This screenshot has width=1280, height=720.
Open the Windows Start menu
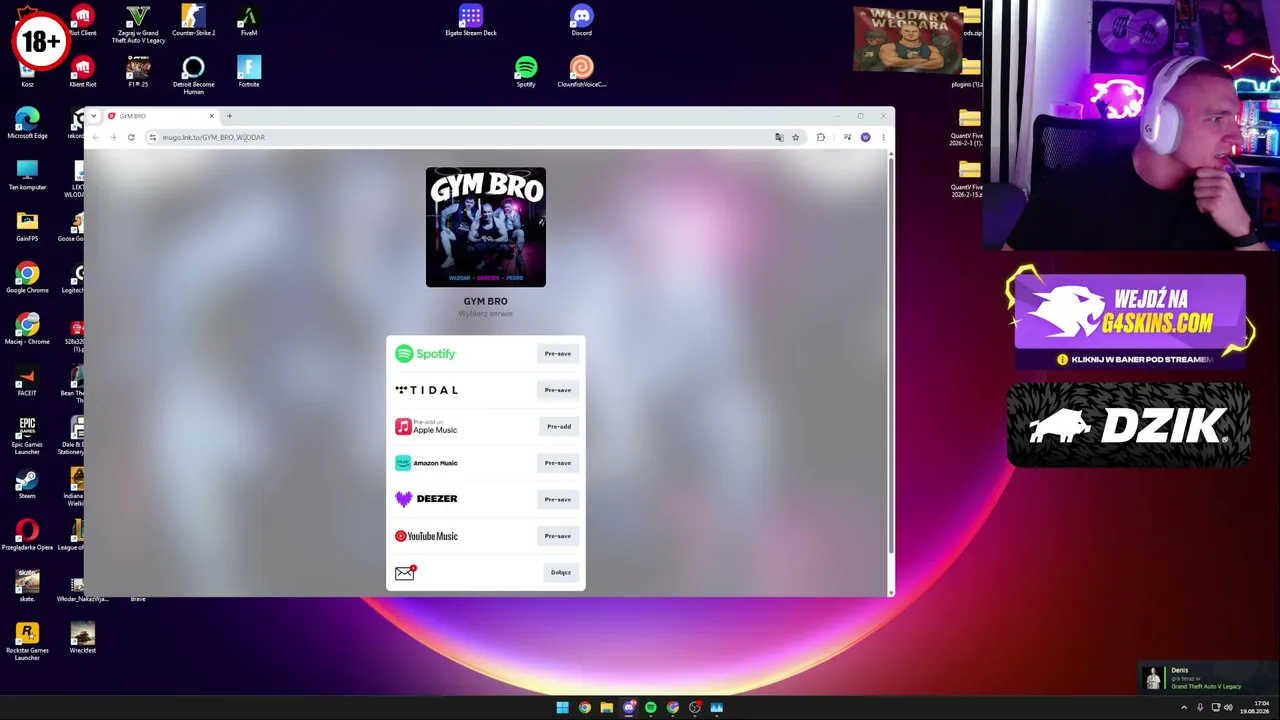562,708
